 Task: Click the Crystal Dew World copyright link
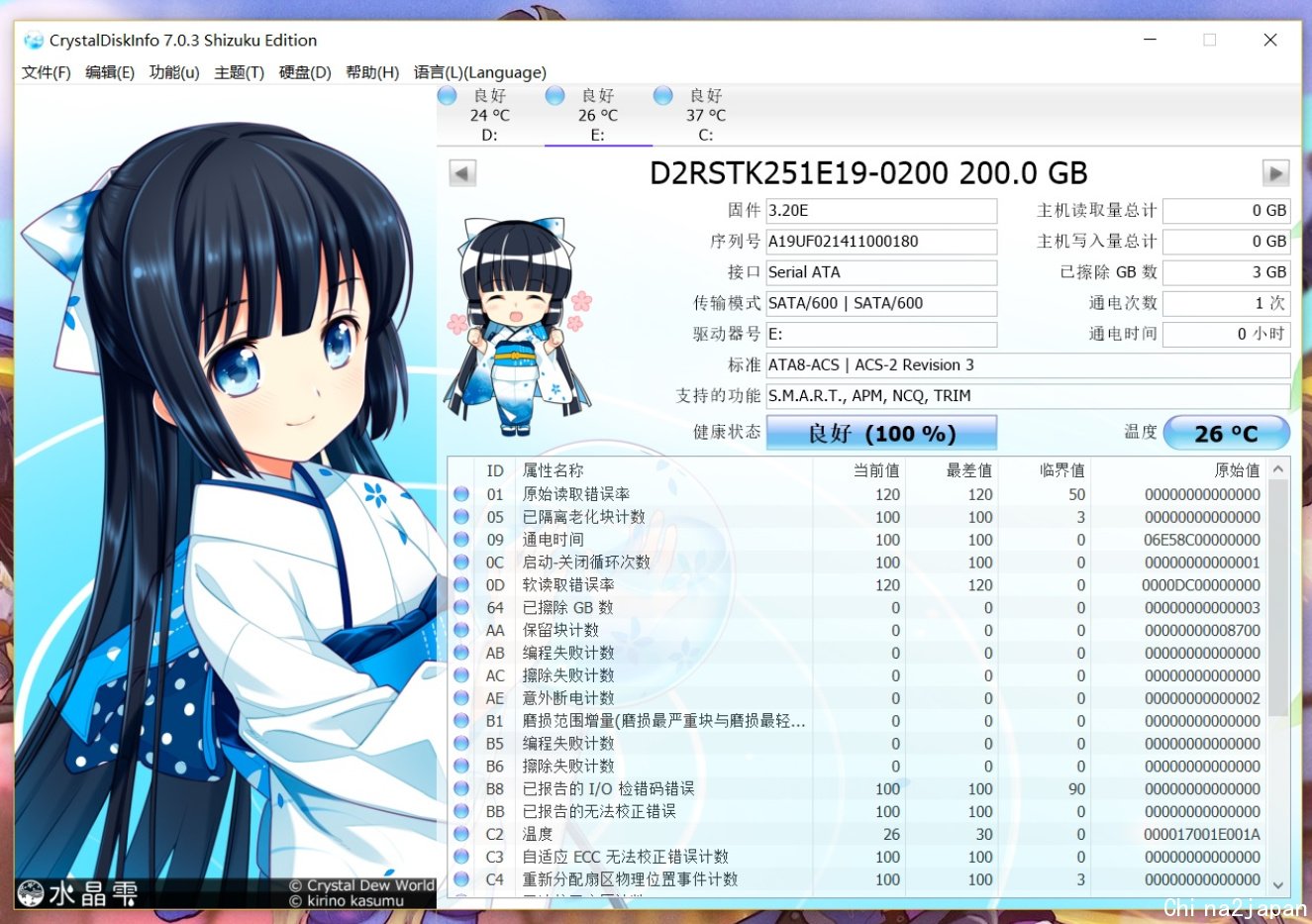(362, 885)
